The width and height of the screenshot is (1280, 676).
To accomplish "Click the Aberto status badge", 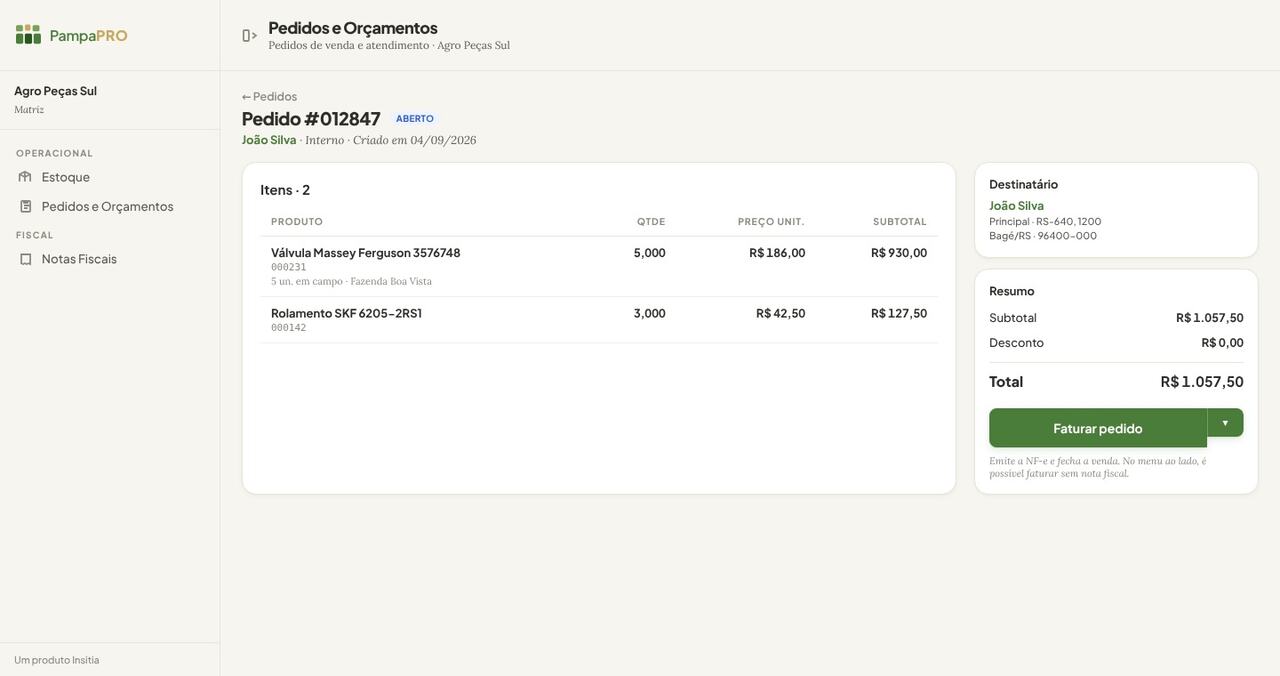I will click(x=415, y=119).
